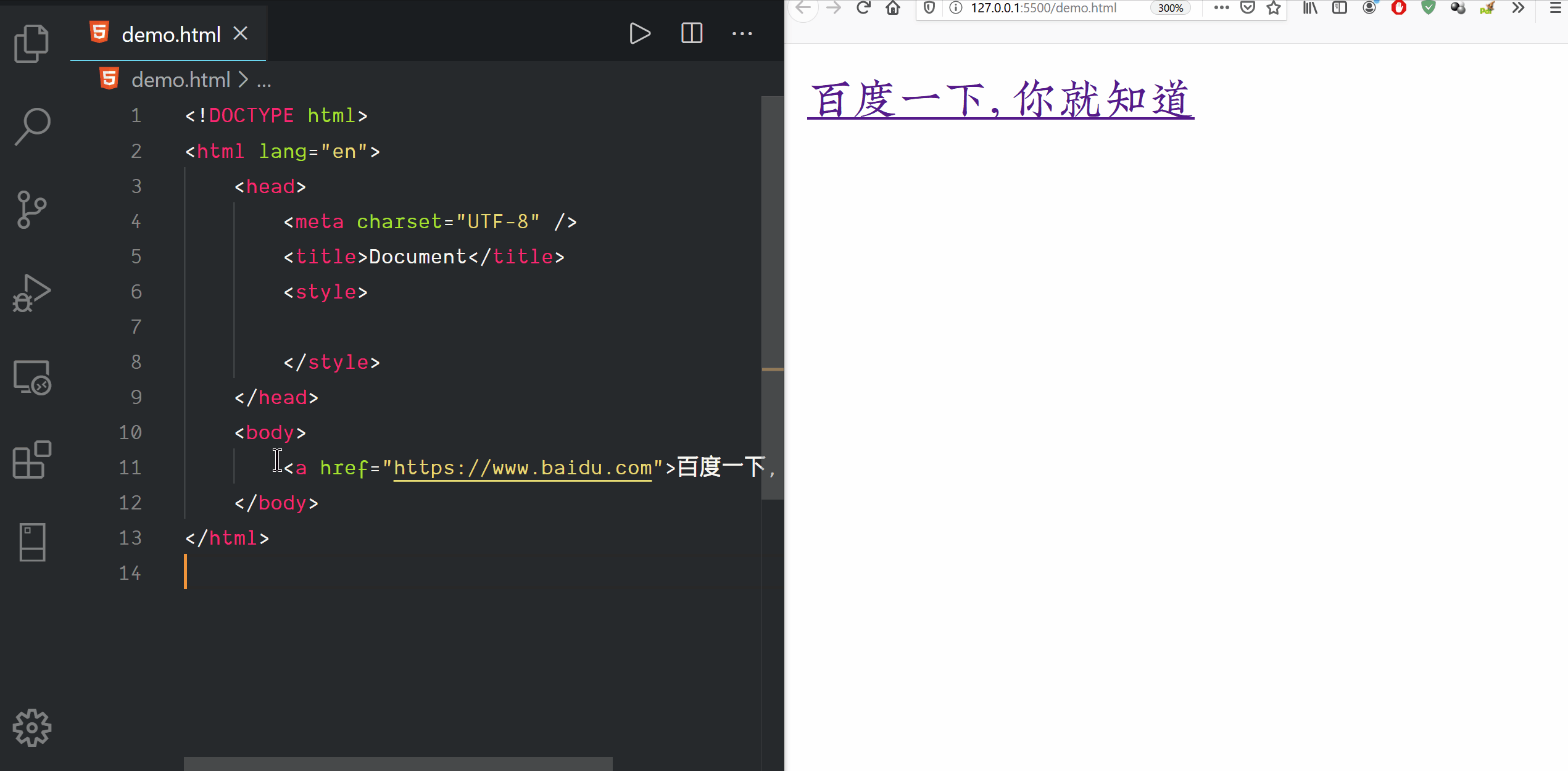Reload the browser page
1568x771 pixels.
click(863, 8)
